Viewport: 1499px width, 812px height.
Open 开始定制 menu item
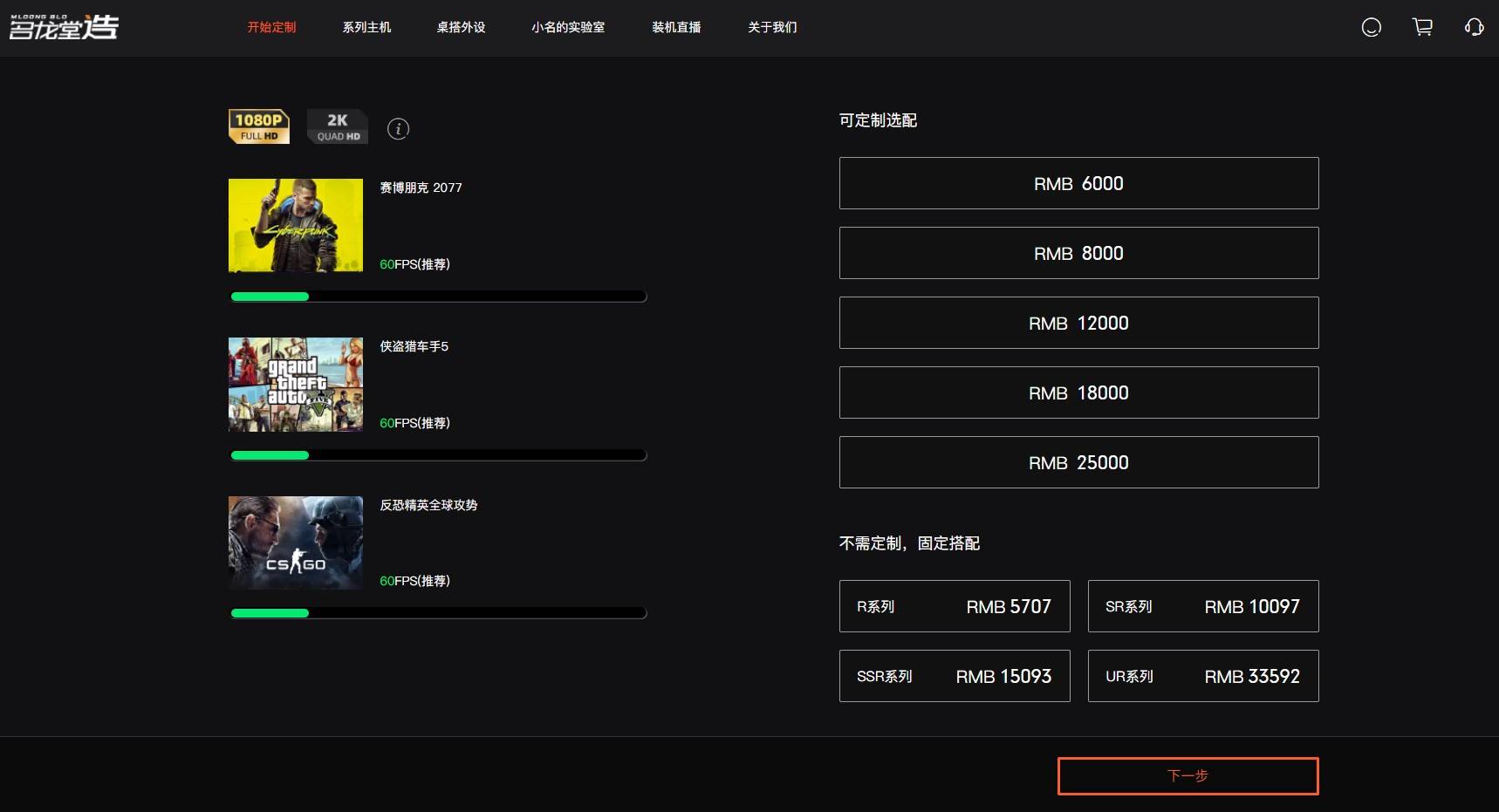271,27
